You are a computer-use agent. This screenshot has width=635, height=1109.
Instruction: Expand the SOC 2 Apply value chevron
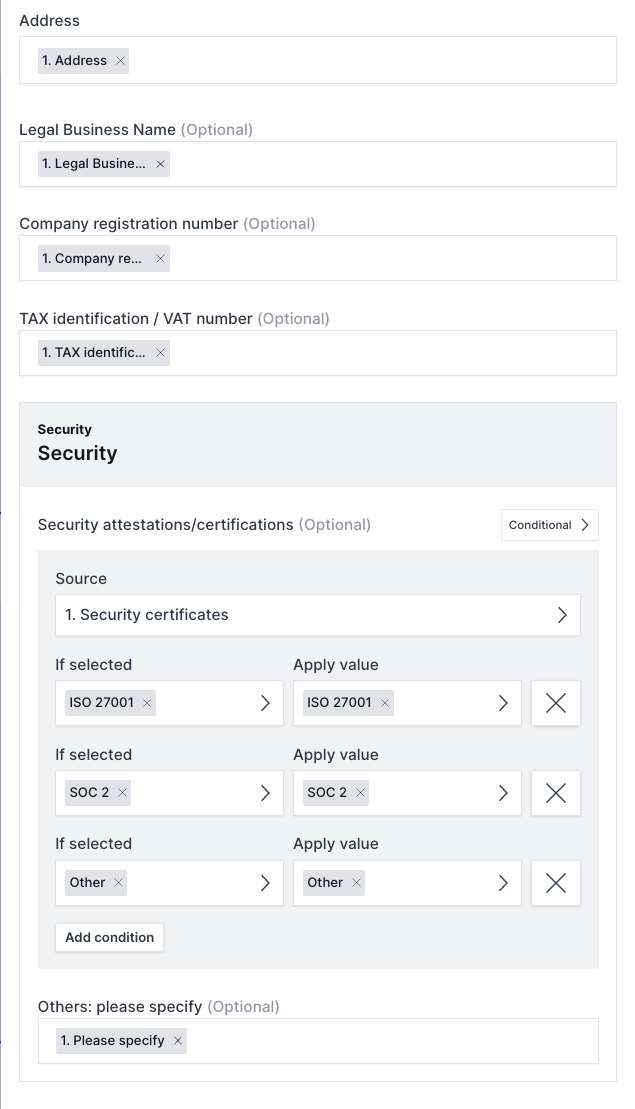[x=503, y=793]
